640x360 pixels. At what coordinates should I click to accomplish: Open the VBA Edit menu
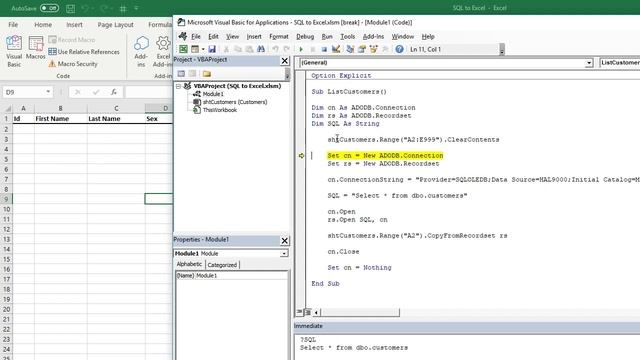coord(213,36)
